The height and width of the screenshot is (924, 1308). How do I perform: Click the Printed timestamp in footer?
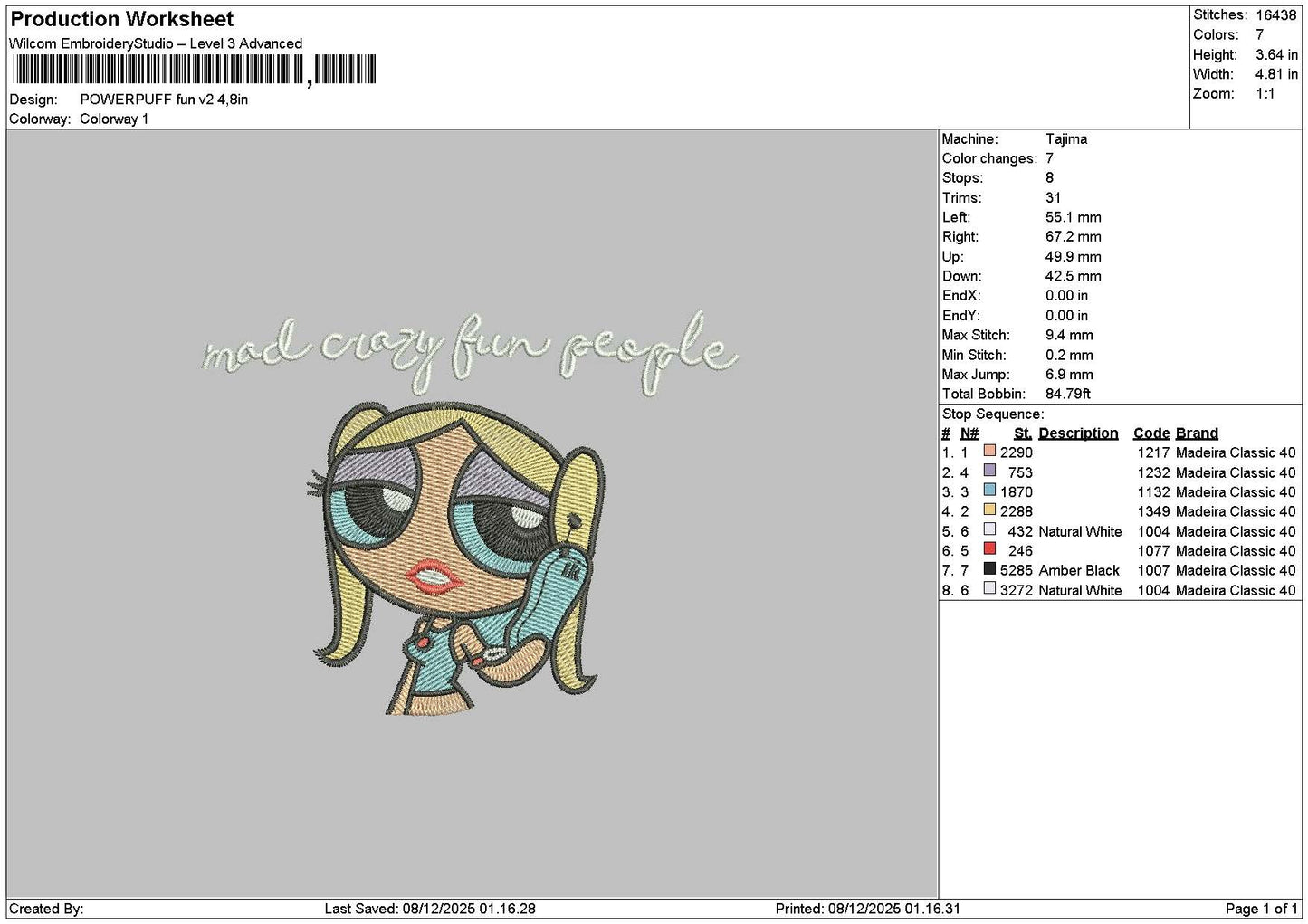[868, 909]
